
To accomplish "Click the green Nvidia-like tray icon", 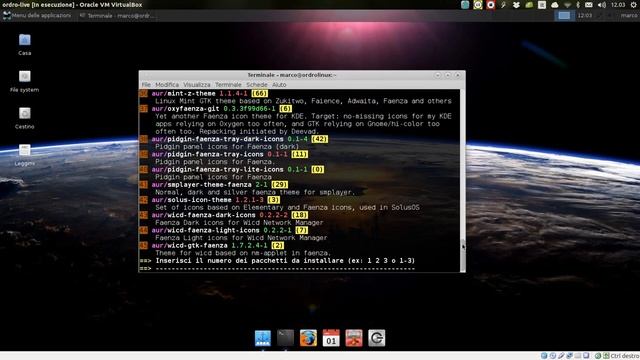I will 529,5.
